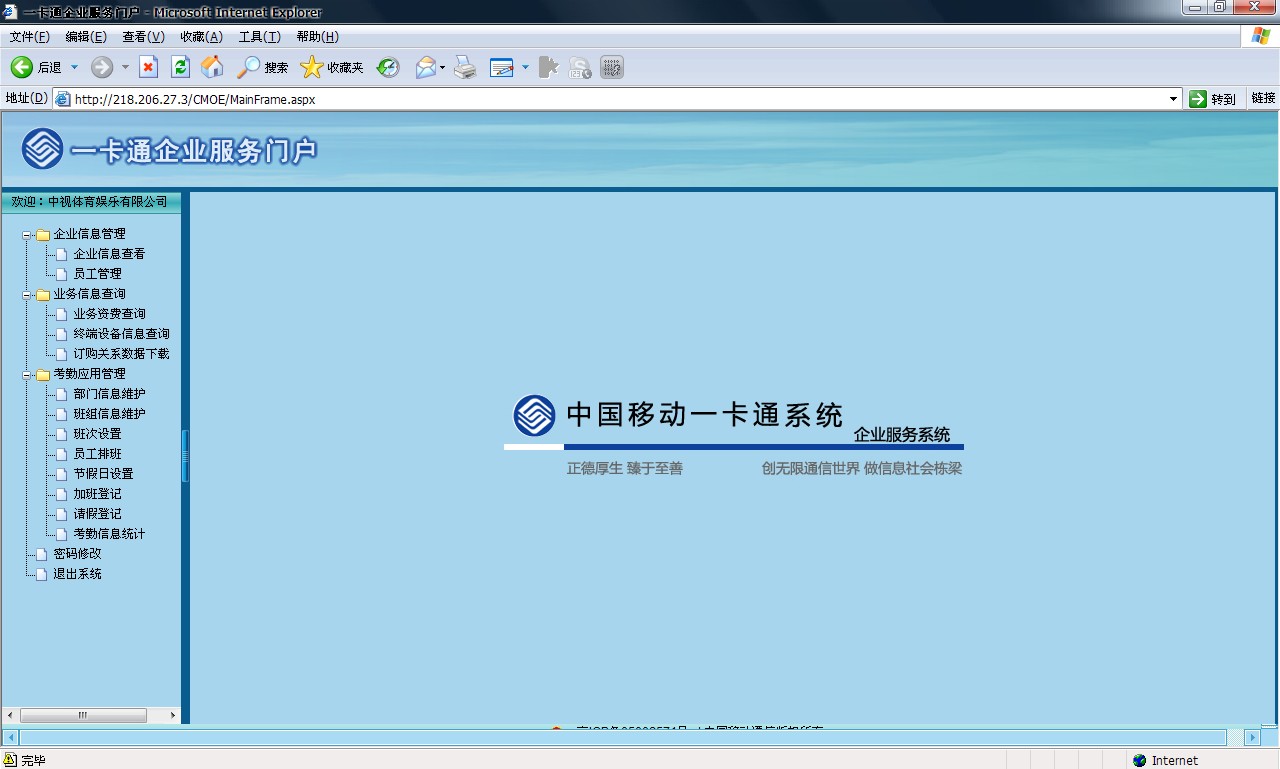This screenshot has width=1280, height=769.
Task: Select 退出系统 to log out
Action: tap(77, 574)
